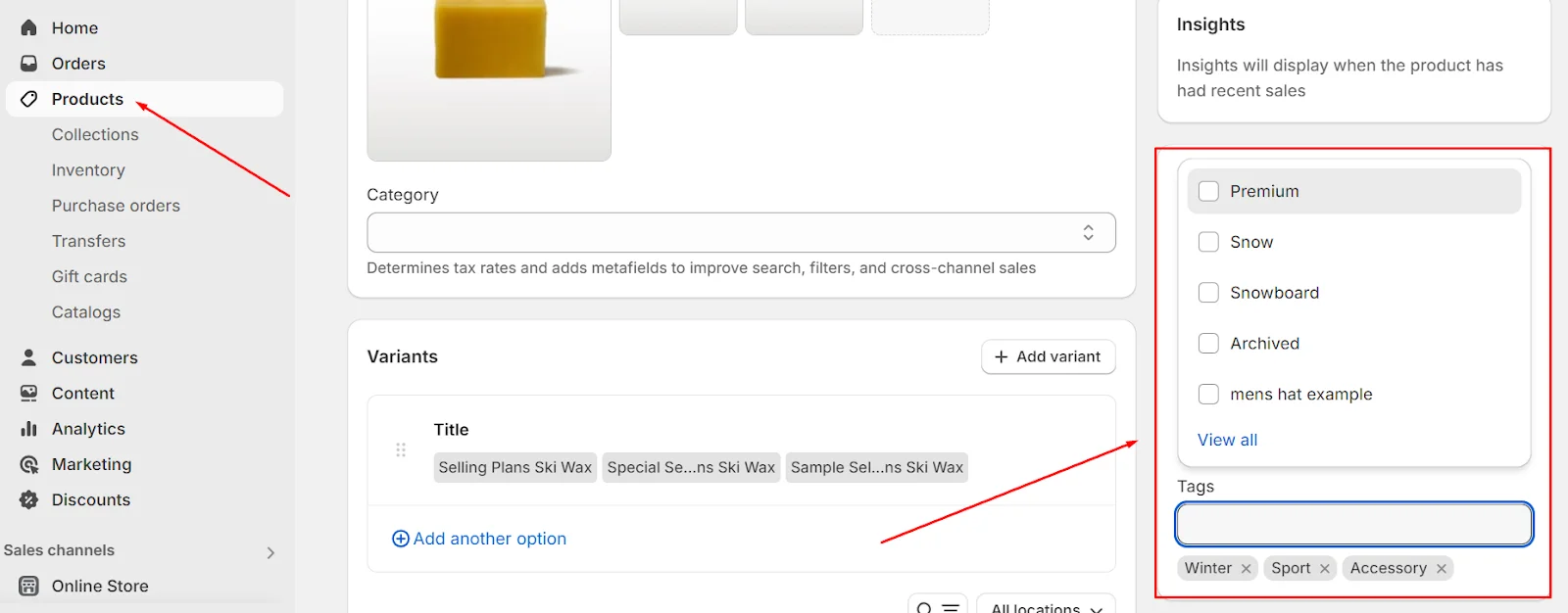This screenshot has height=613, width=1568.
Task: Remove the Winter tag
Action: 1246,568
